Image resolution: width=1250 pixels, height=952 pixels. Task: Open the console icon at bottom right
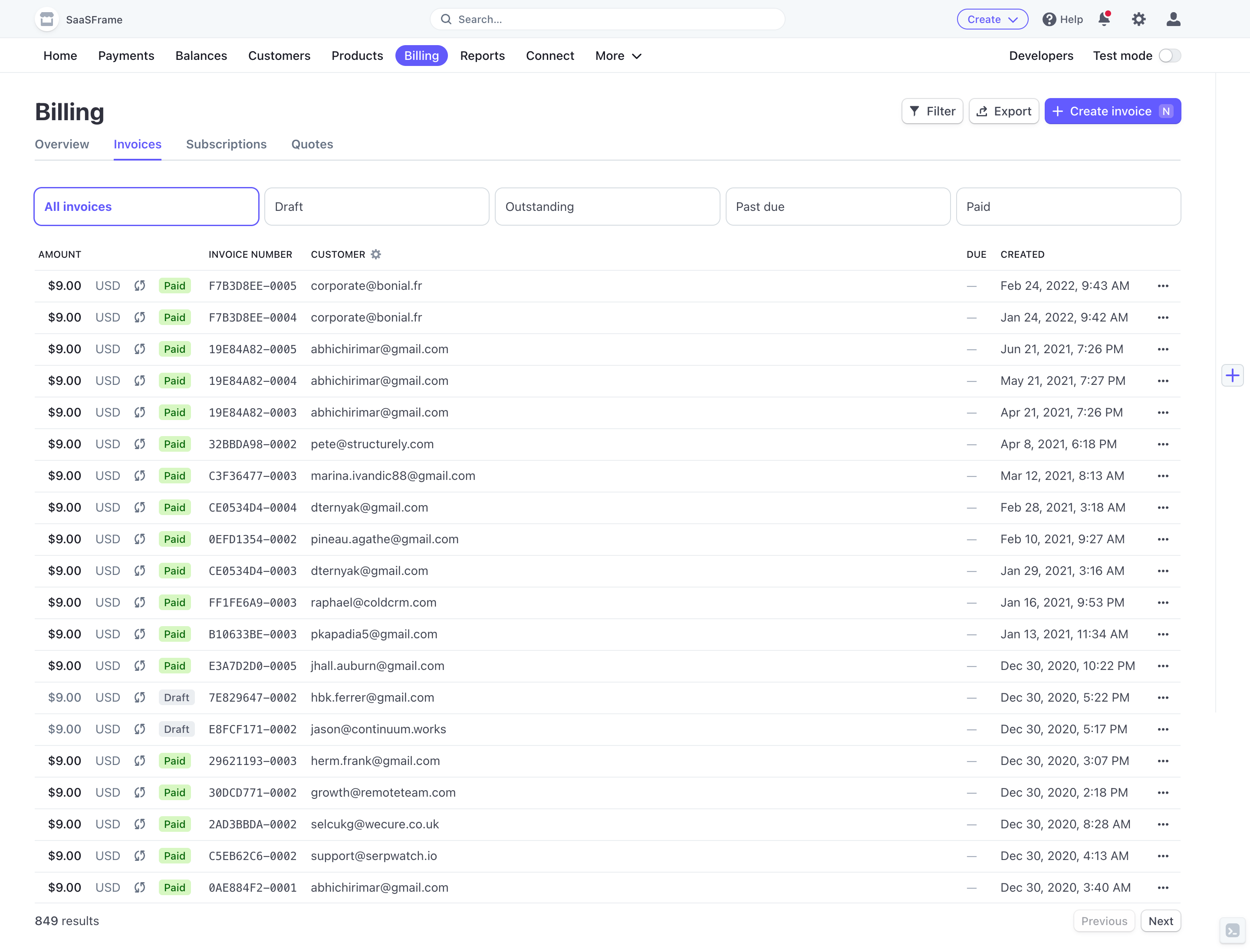1233,930
